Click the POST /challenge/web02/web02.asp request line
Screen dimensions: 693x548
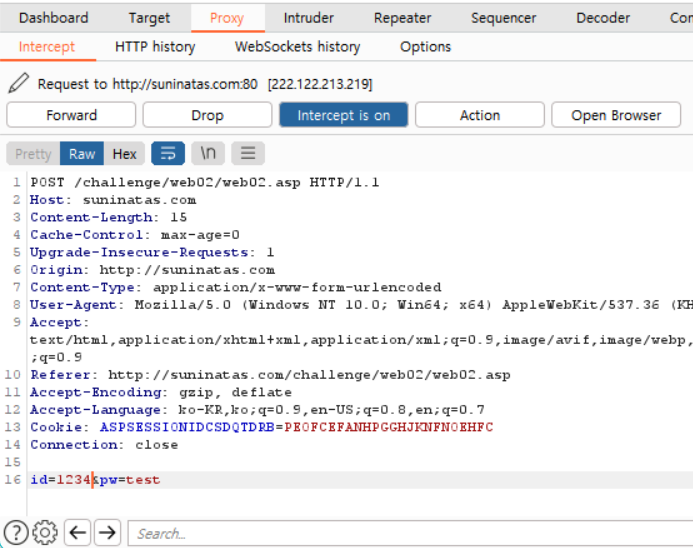tap(205, 182)
